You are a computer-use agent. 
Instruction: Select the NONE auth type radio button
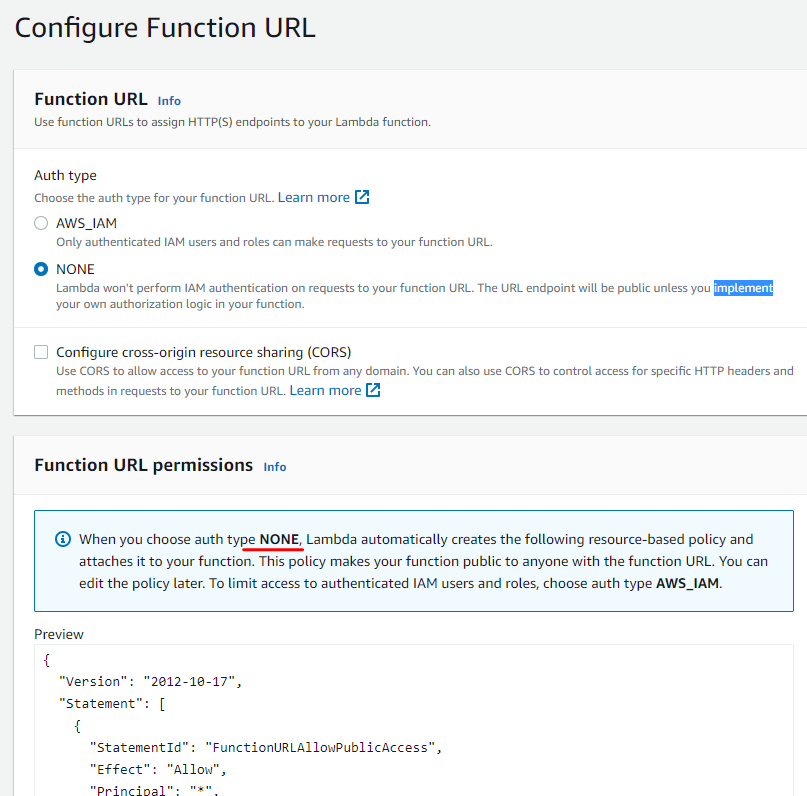41,269
